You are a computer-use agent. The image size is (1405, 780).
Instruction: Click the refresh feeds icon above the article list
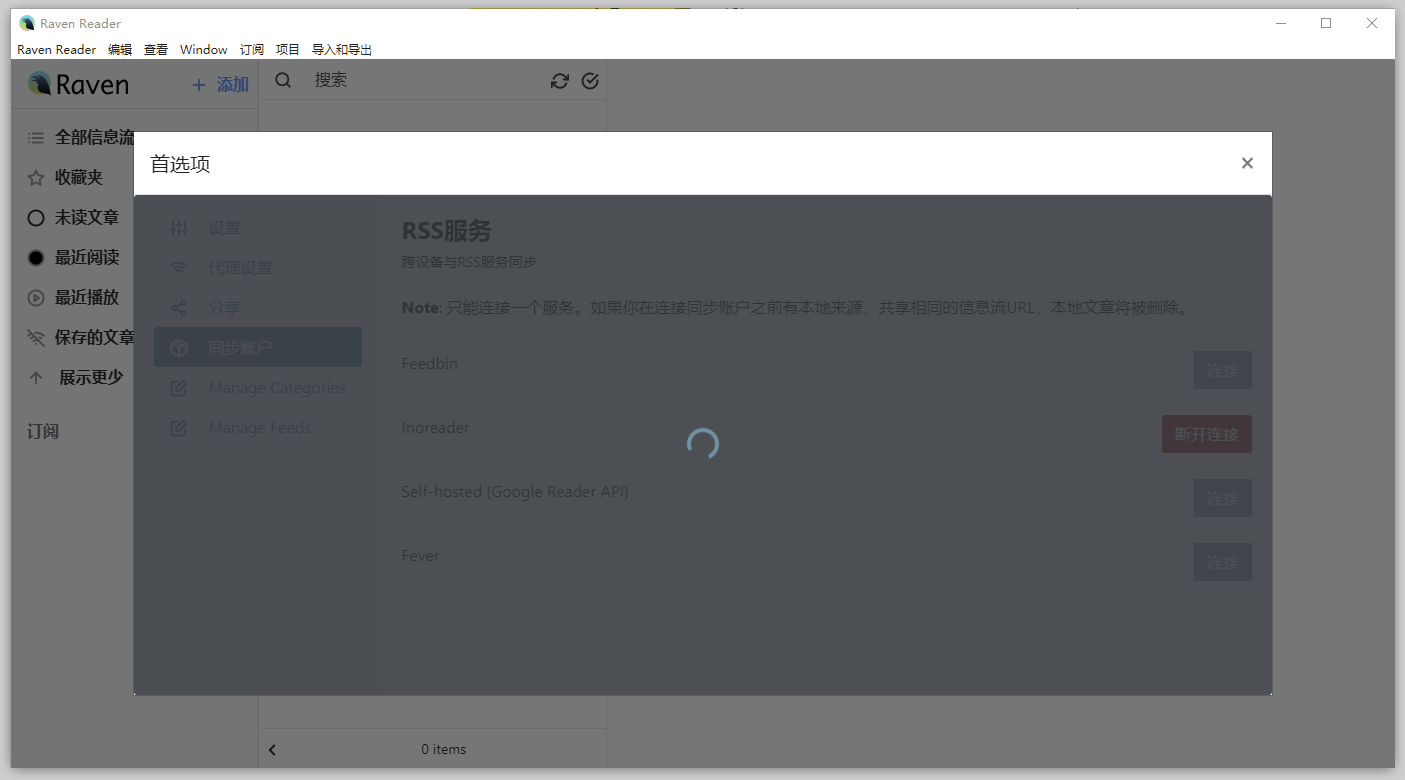(559, 80)
